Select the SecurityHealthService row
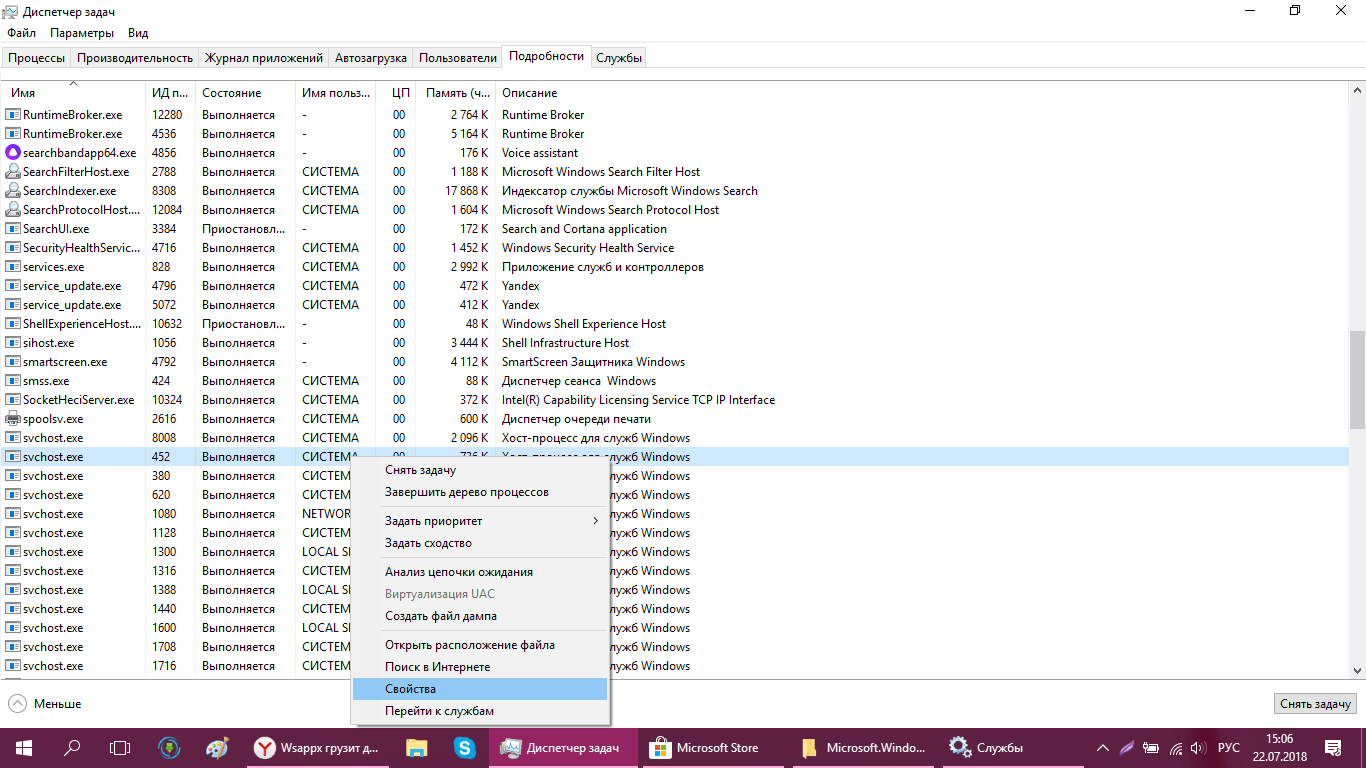Image resolution: width=1366 pixels, height=768 pixels. point(674,248)
